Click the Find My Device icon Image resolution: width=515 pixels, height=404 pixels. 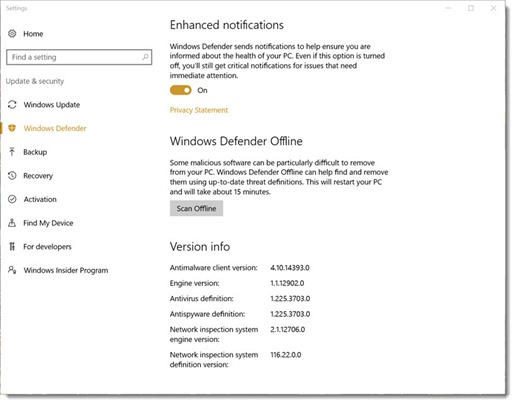(x=12, y=223)
